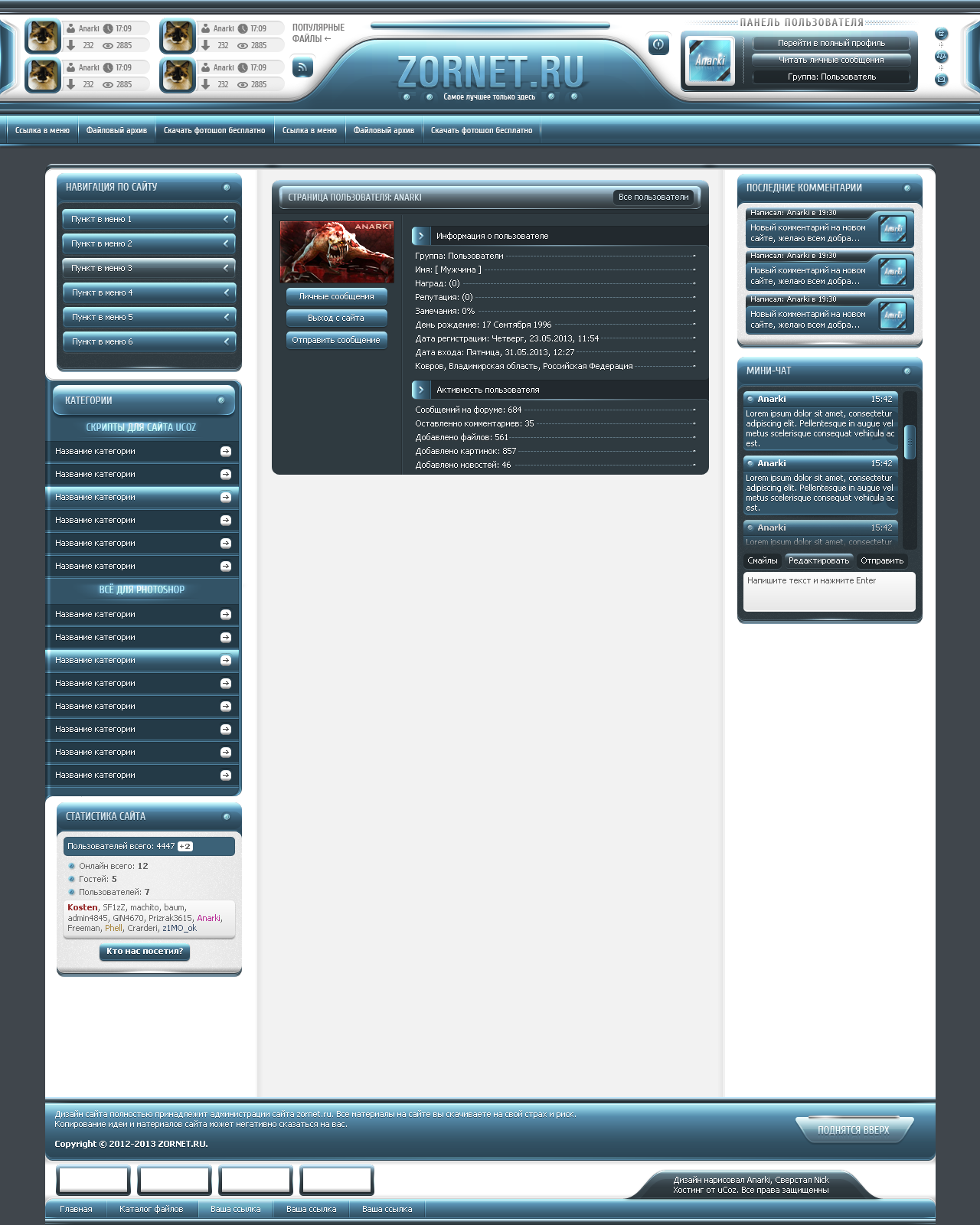The height and width of the screenshot is (1225, 980).
Task: Click ПОПУЛЯРНЫЕ ФАЙЛЫ label in header
Action: (318, 33)
